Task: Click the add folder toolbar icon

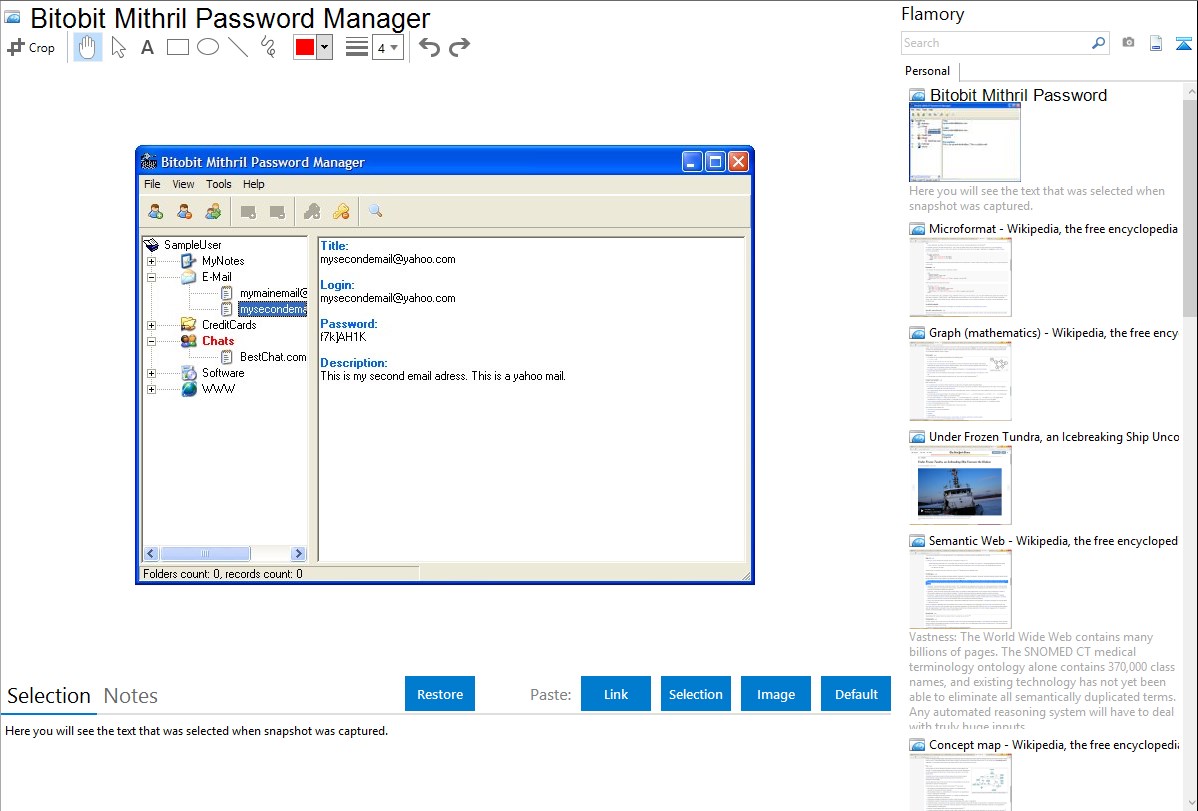Action: [248, 212]
